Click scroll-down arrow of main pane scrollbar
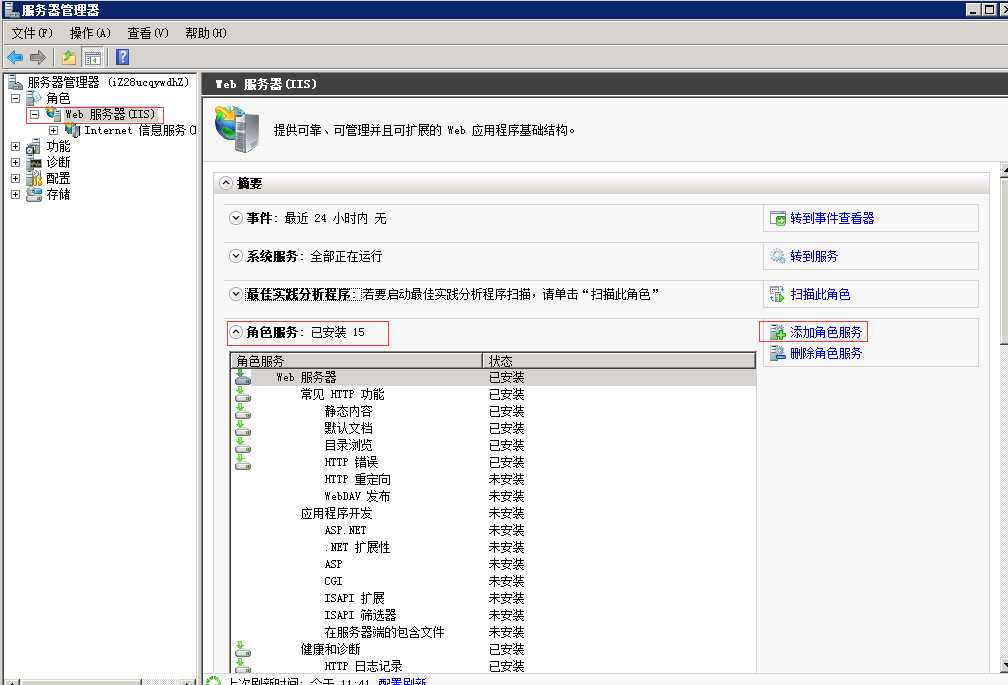This screenshot has height=685, width=1008. pos(1004,665)
